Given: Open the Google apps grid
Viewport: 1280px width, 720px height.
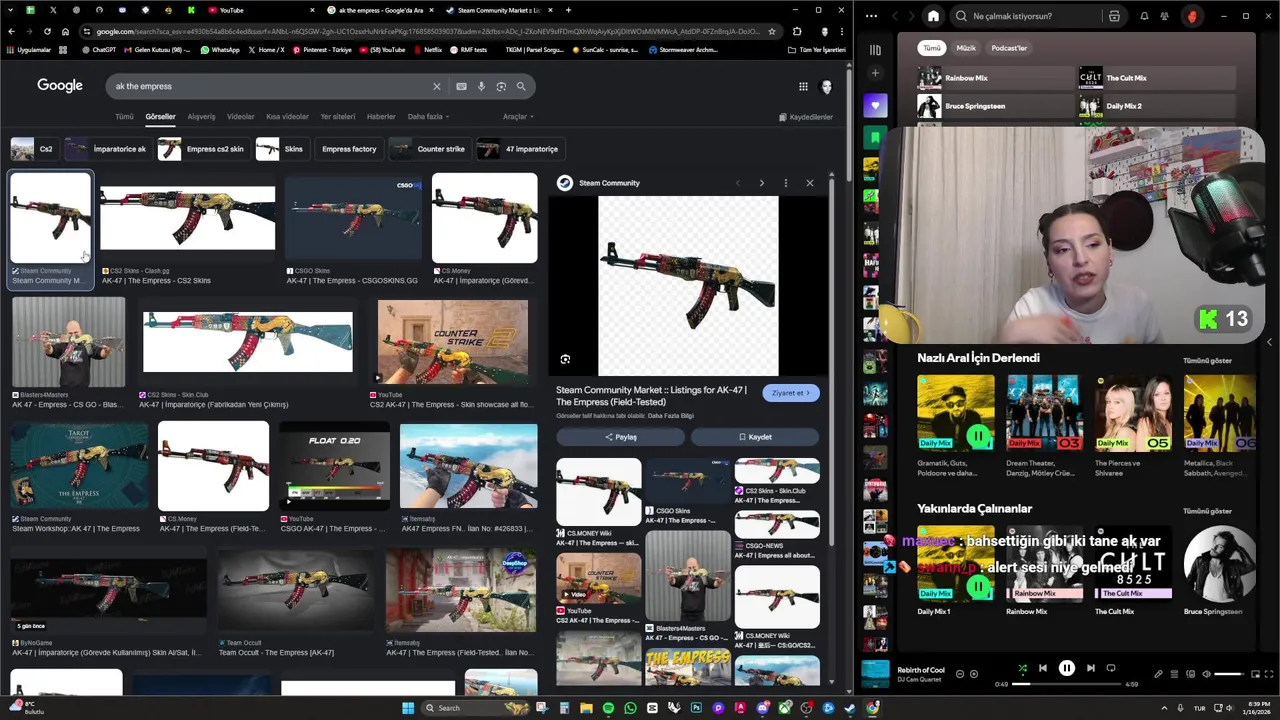Looking at the screenshot, I should [803, 86].
